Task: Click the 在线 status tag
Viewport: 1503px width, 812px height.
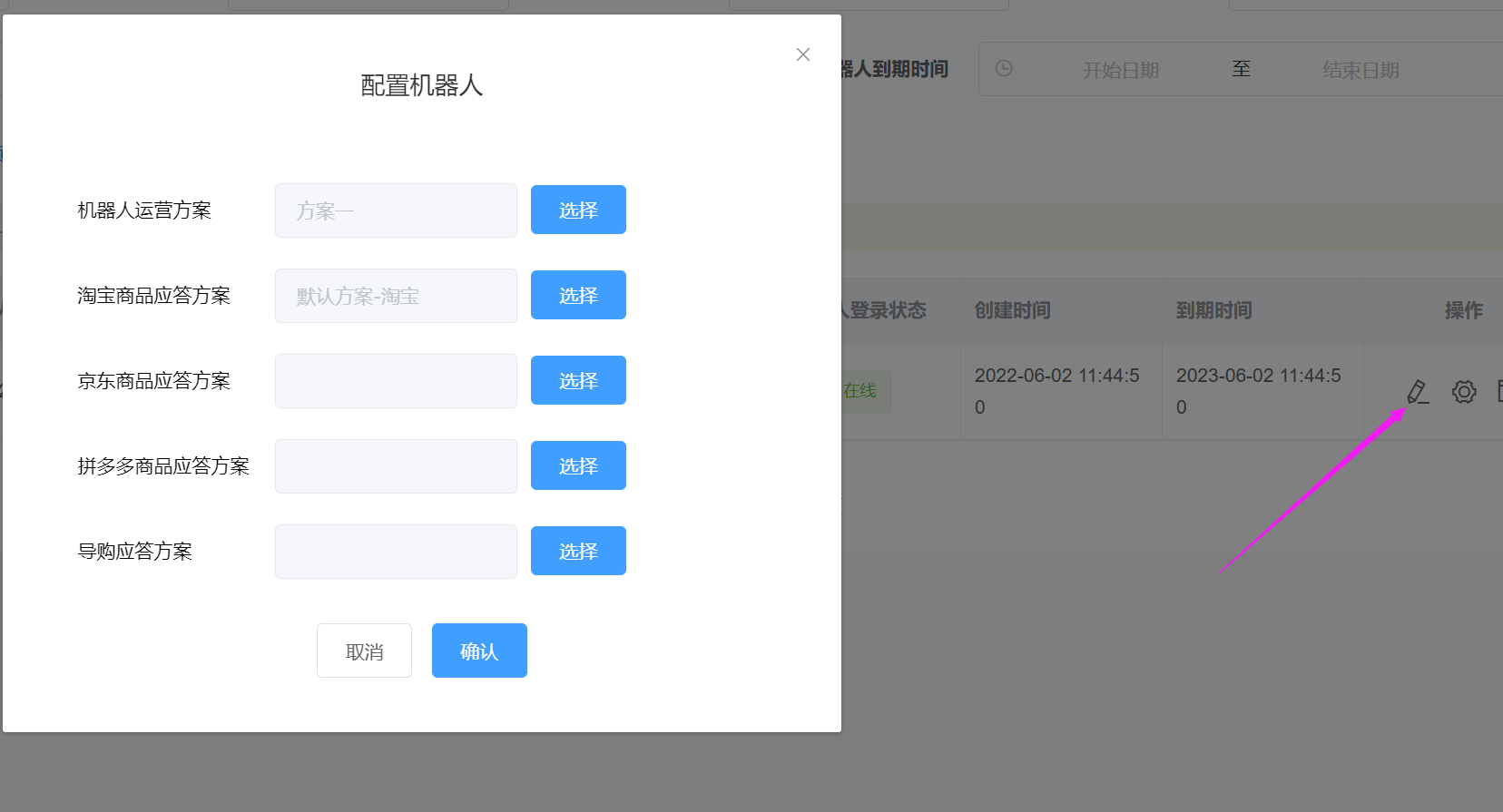Action: click(x=864, y=391)
